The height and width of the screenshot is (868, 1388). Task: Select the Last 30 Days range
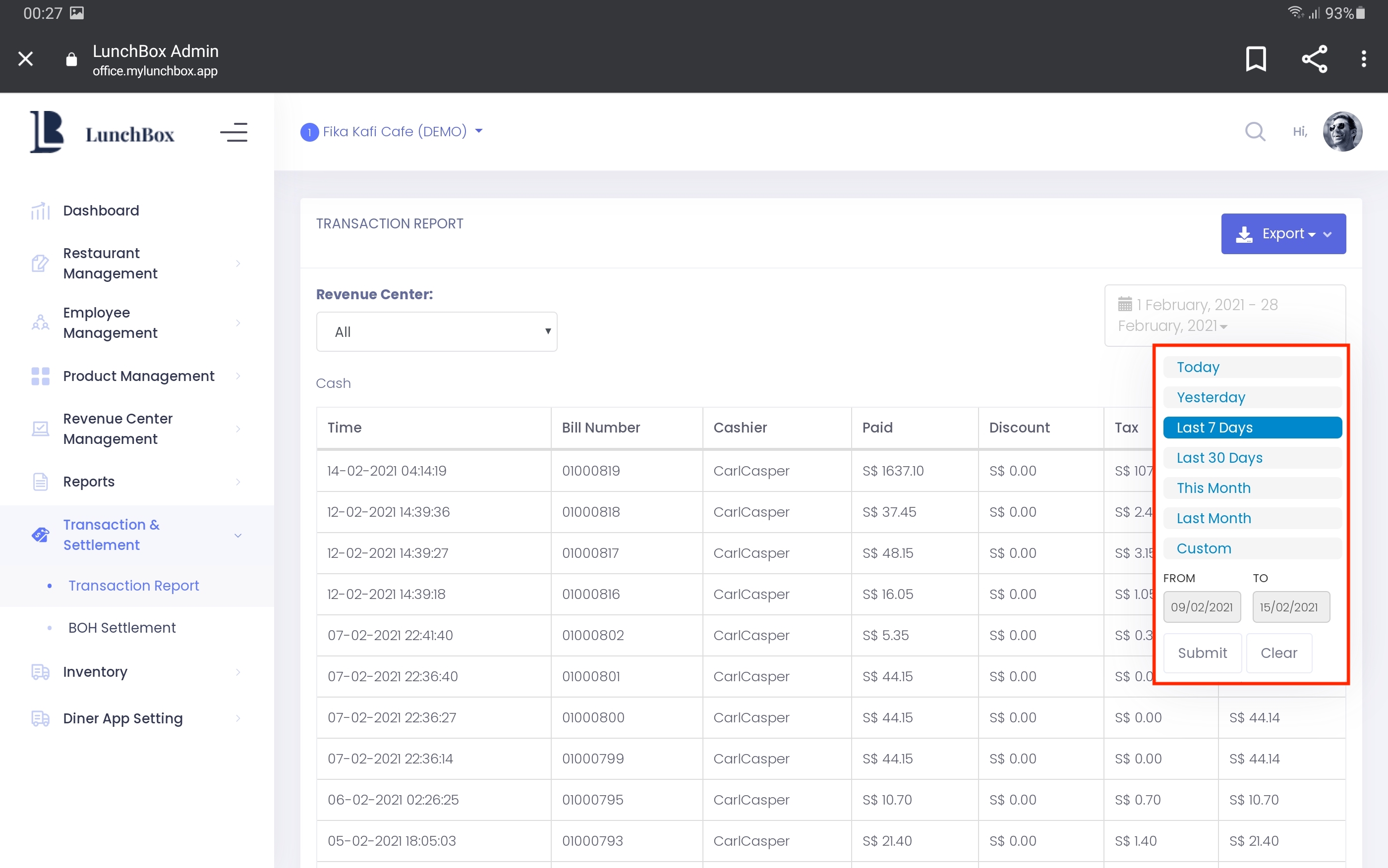pyautogui.click(x=1252, y=458)
